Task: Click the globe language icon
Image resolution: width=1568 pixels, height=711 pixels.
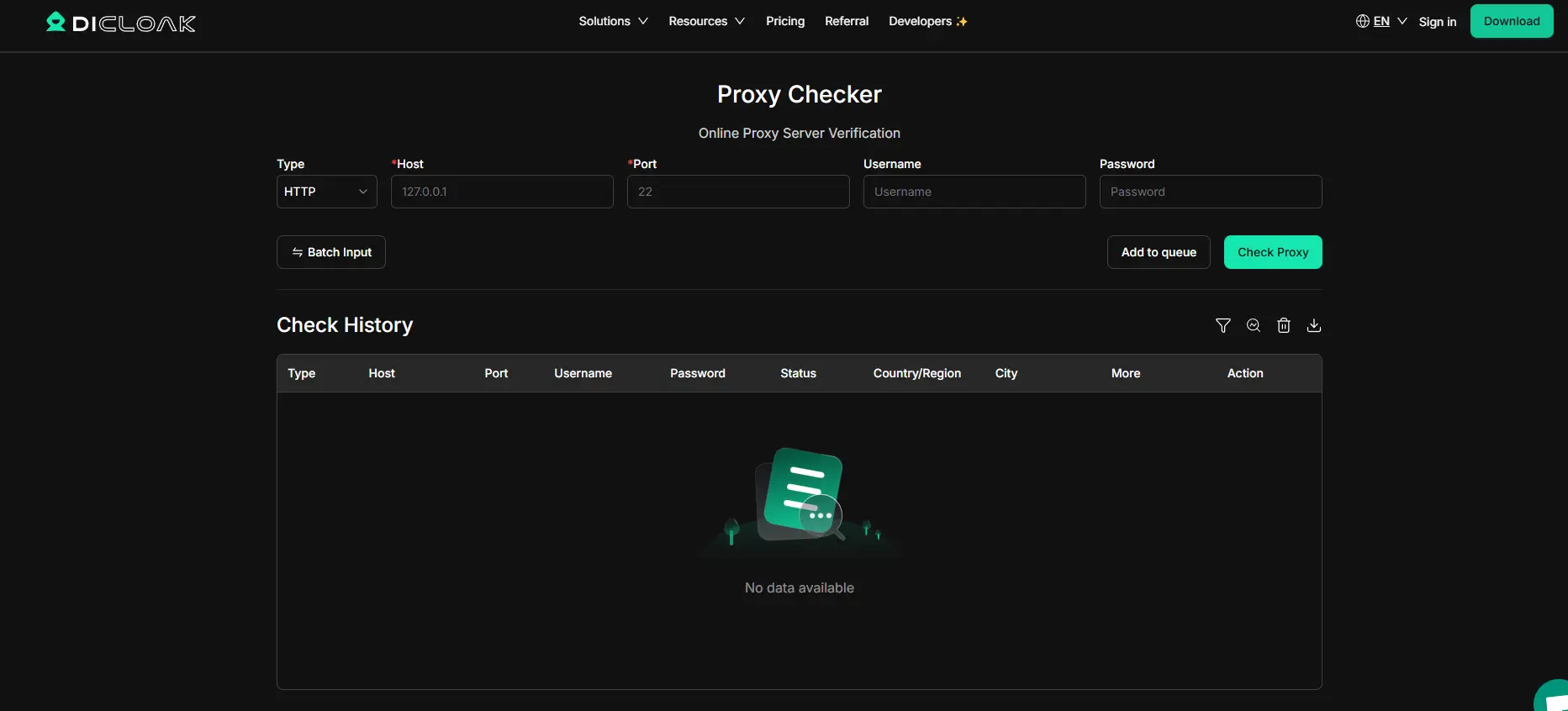Action: pos(1362,22)
